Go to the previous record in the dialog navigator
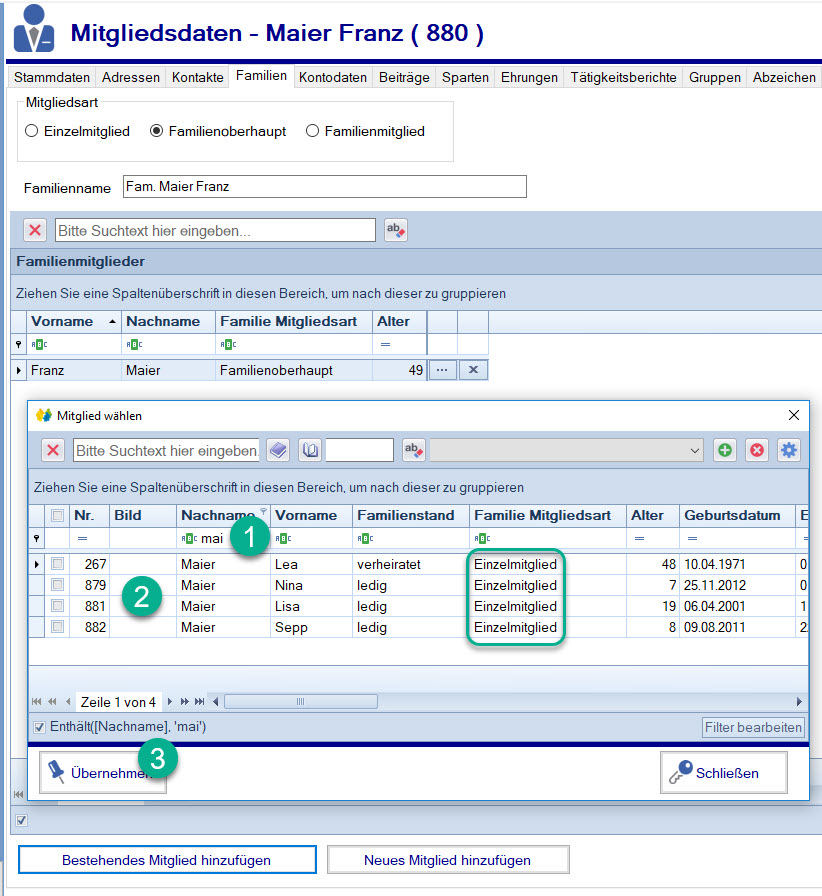The image size is (822, 896). coord(68,702)
